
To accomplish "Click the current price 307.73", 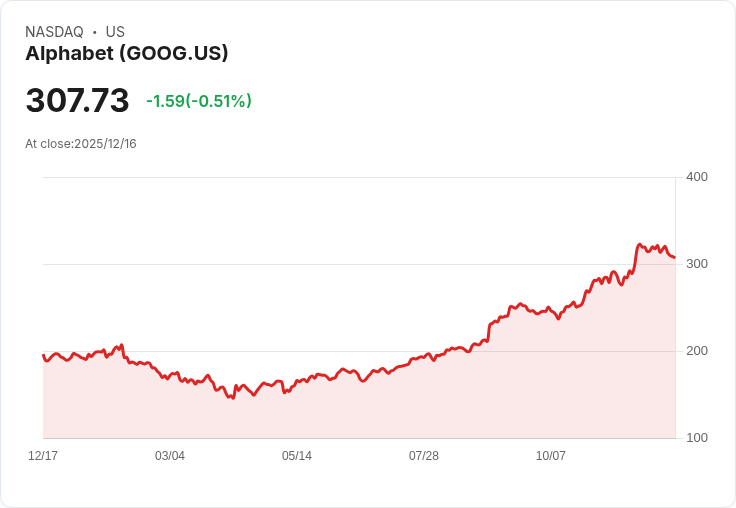I will point(77,101).
